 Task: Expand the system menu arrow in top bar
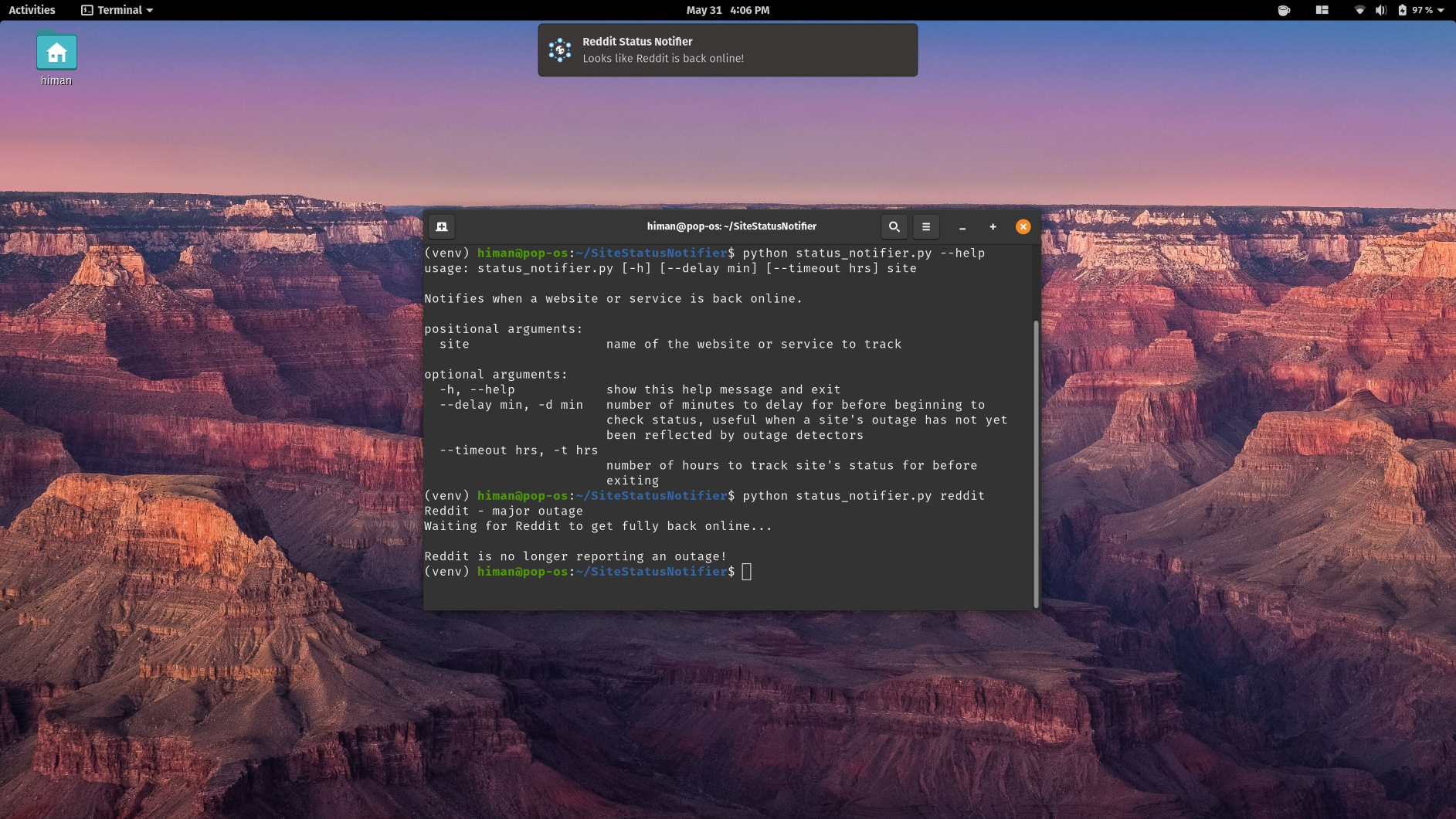[x=1441, y=11]
